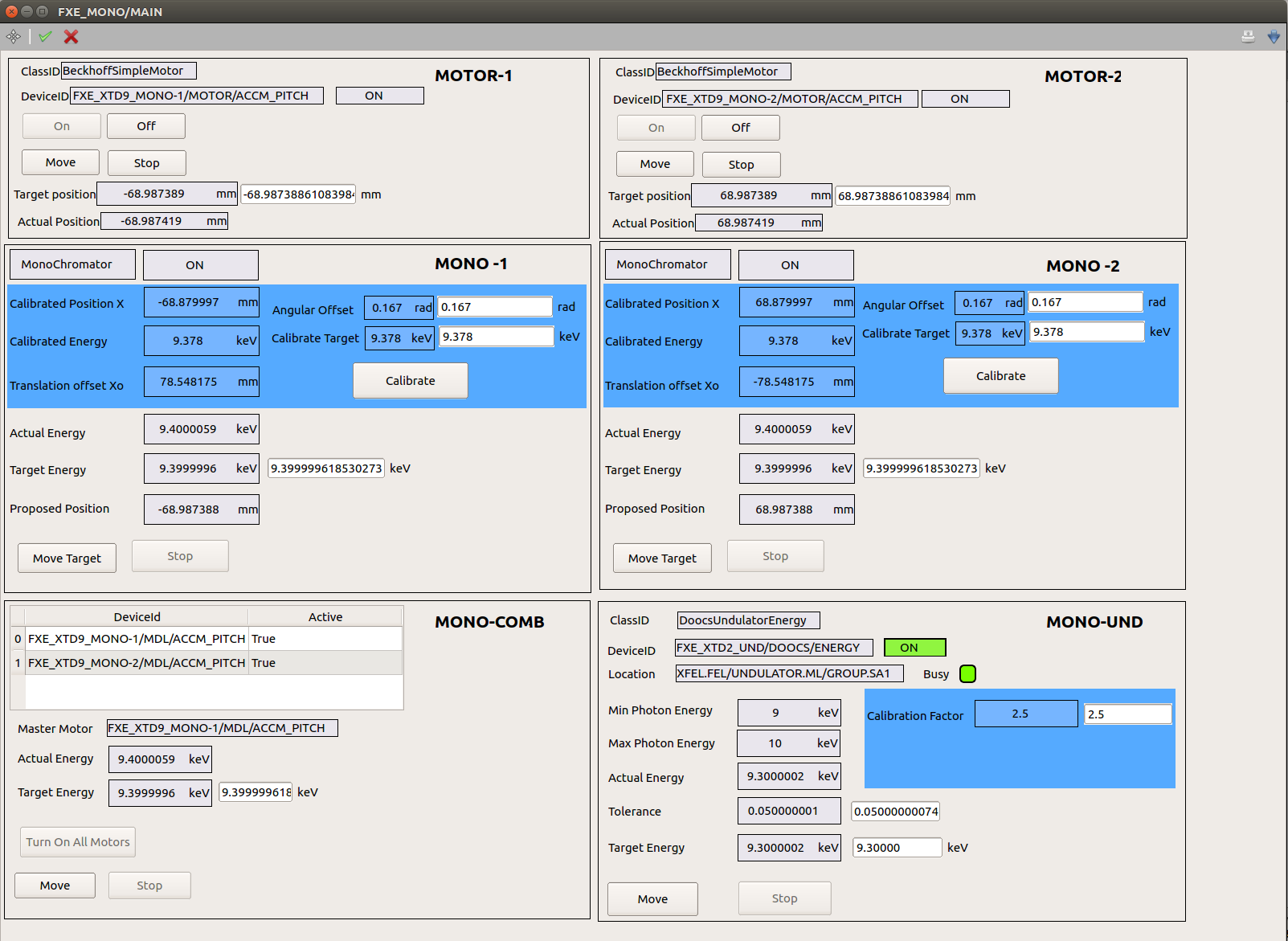Click MOTOR-1 Actual Position value -68.987419
Image resolution: width=1288 pixels, height=941 pixels.
click(x=164, y=221)
